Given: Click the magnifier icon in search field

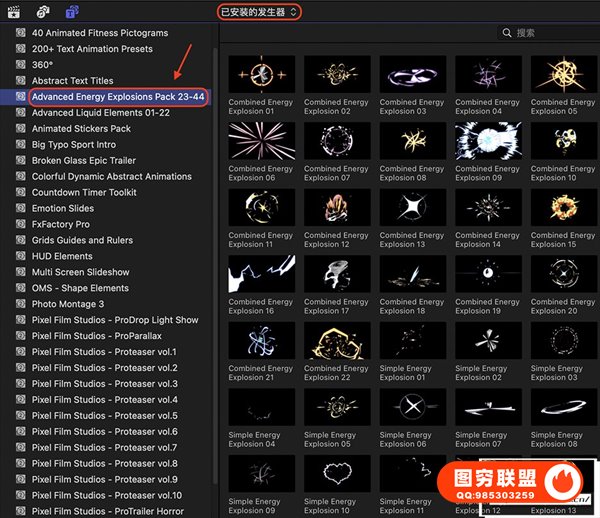Looking at the screenshot, I should (x=508, y=33).
